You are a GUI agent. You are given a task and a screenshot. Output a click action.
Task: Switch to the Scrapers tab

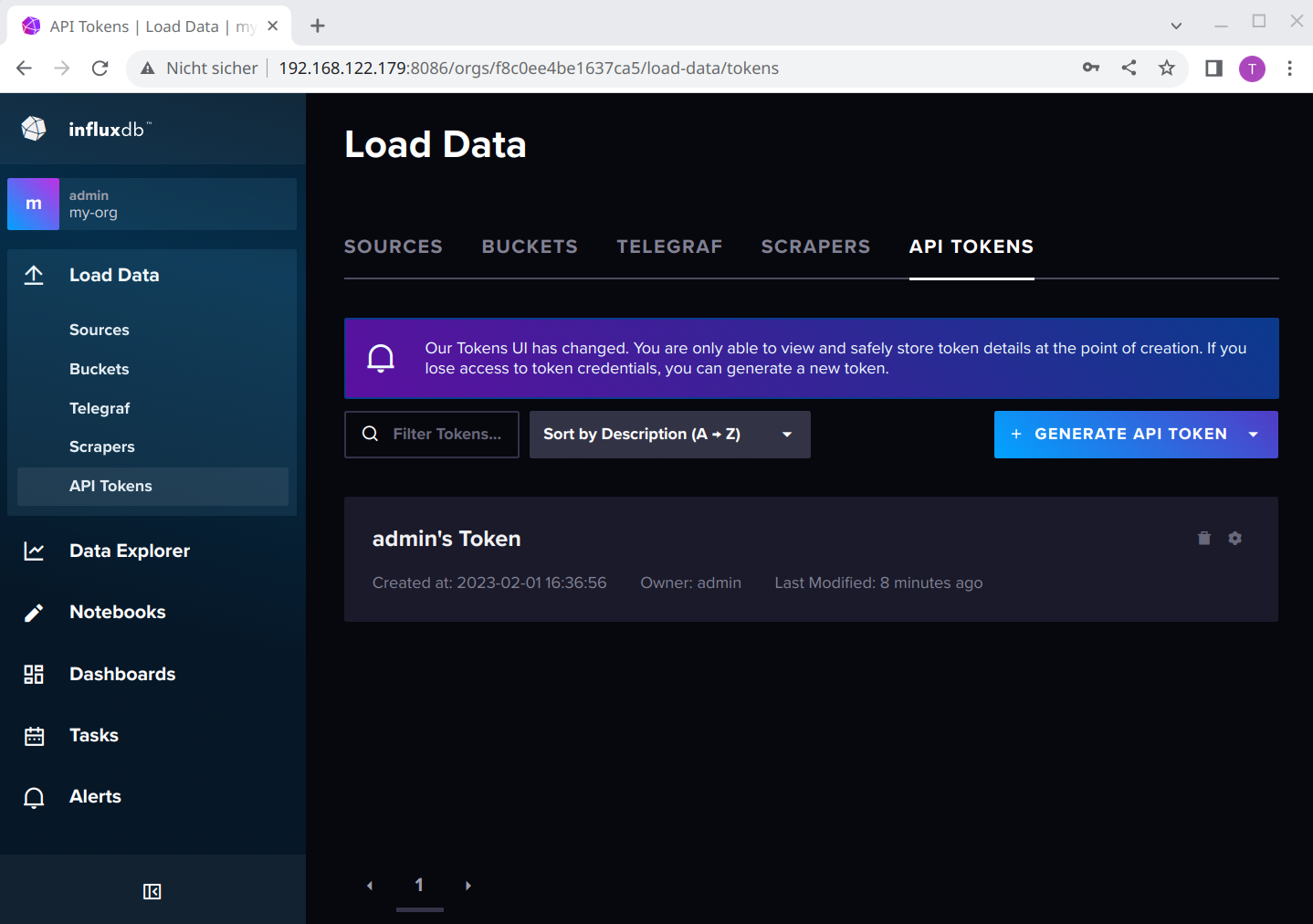pos(816,247)
